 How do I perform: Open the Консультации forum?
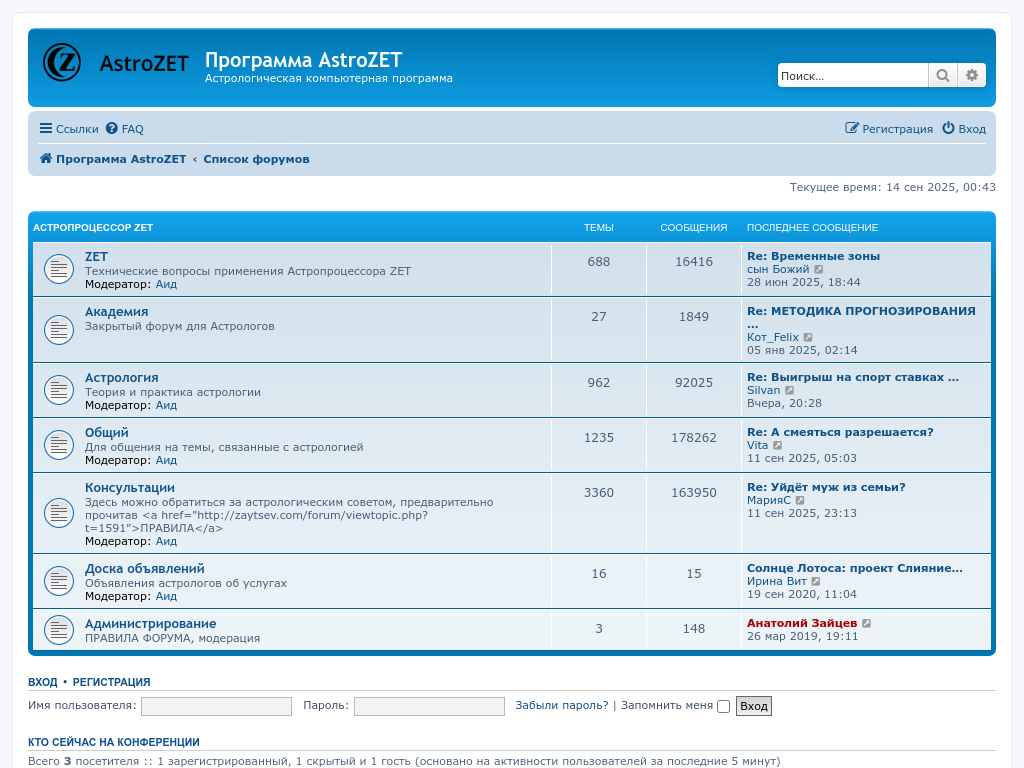click(129, 488)
